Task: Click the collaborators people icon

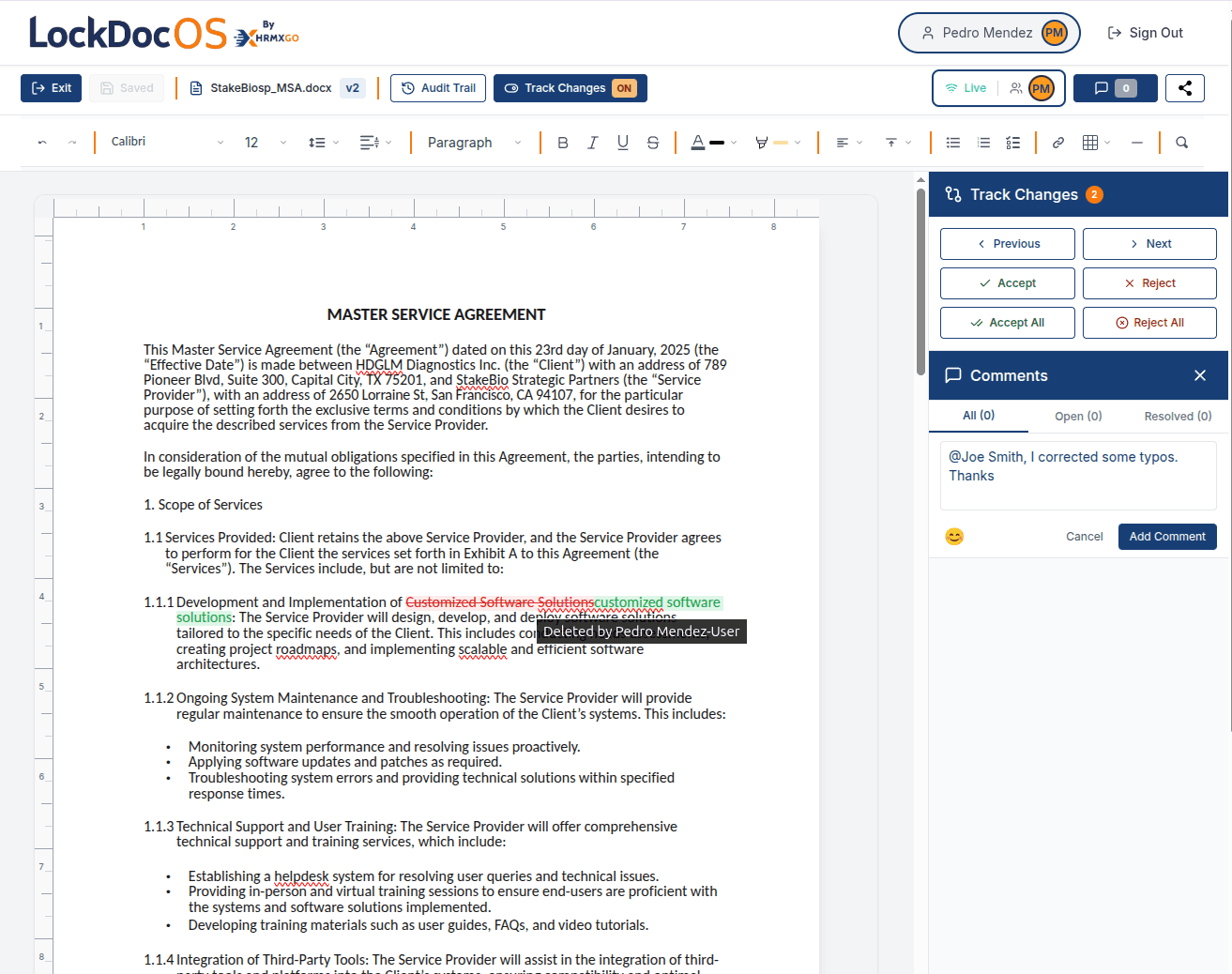Action: coord(1016,88)
